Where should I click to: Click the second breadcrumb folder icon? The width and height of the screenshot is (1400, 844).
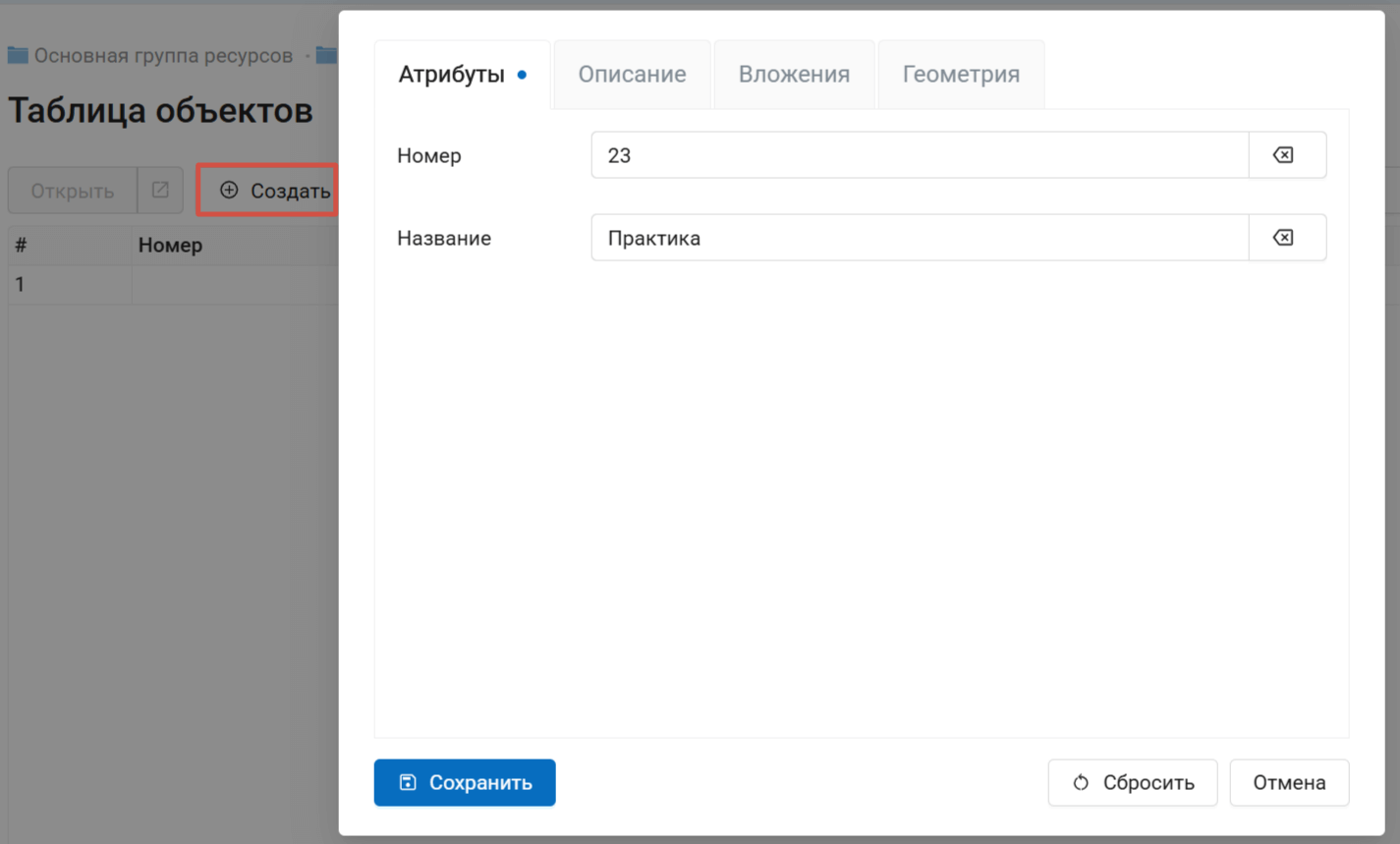326,56
